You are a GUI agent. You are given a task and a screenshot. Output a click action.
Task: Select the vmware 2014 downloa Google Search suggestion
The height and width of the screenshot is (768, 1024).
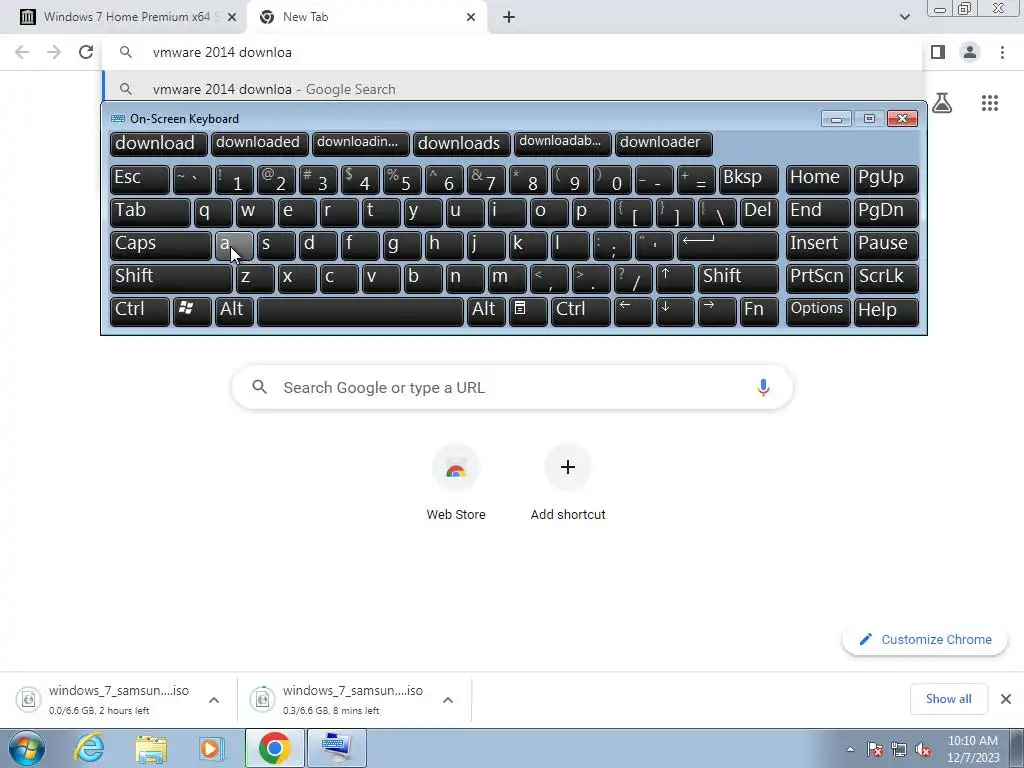tap(513, 89)
